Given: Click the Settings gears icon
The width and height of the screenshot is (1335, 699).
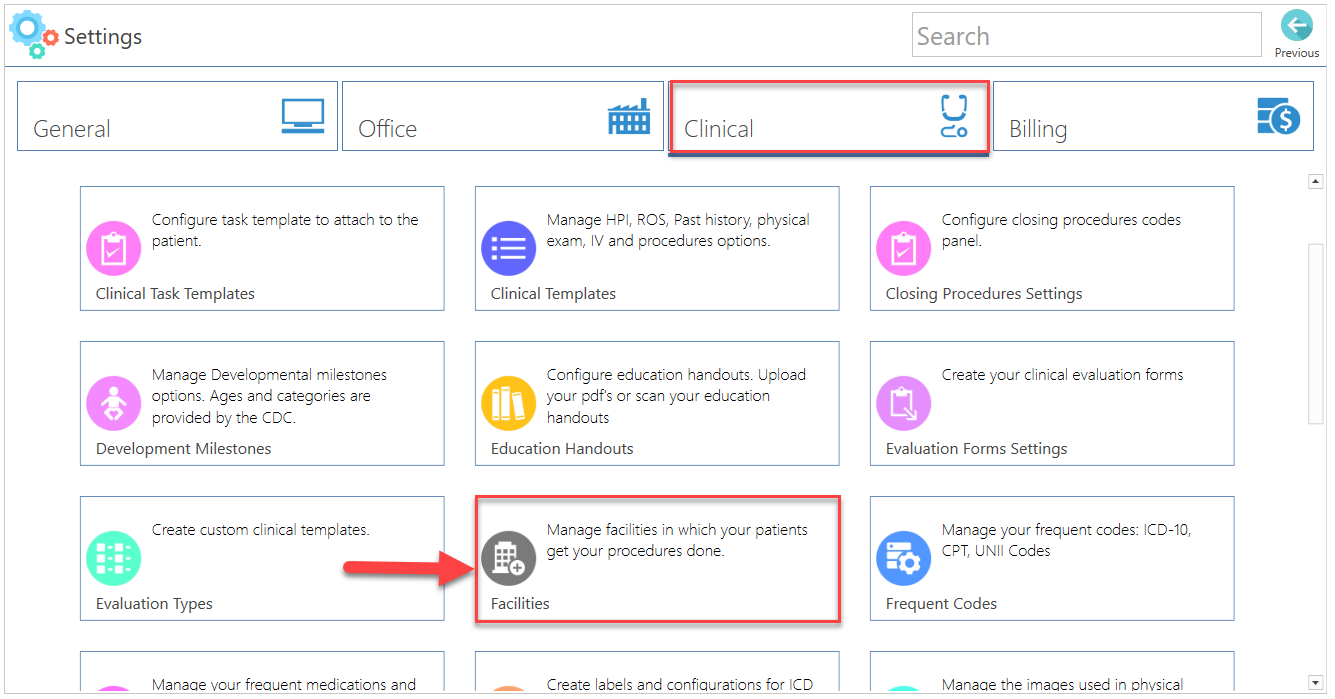Looking at the screenshot, I should 34,34.
